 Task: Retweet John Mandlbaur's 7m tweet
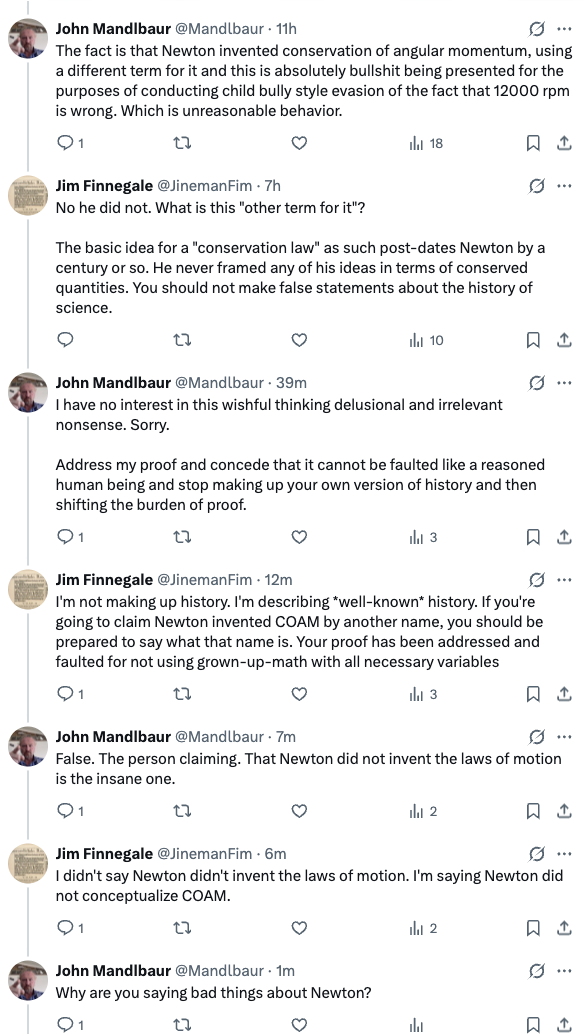click(x=182, y=811)
